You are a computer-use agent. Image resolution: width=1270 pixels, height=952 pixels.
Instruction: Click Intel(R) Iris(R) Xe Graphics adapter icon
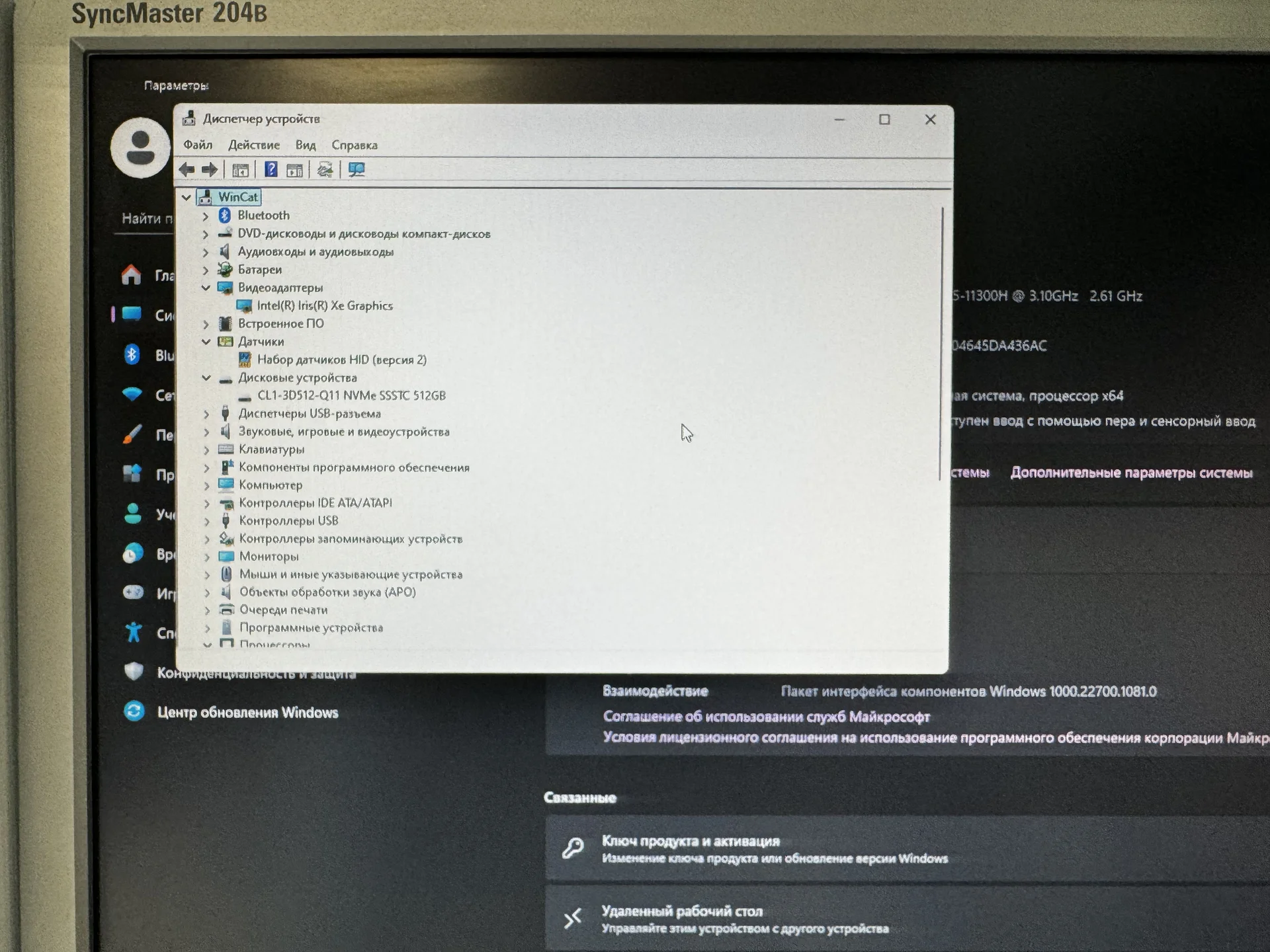click(244, 305)
